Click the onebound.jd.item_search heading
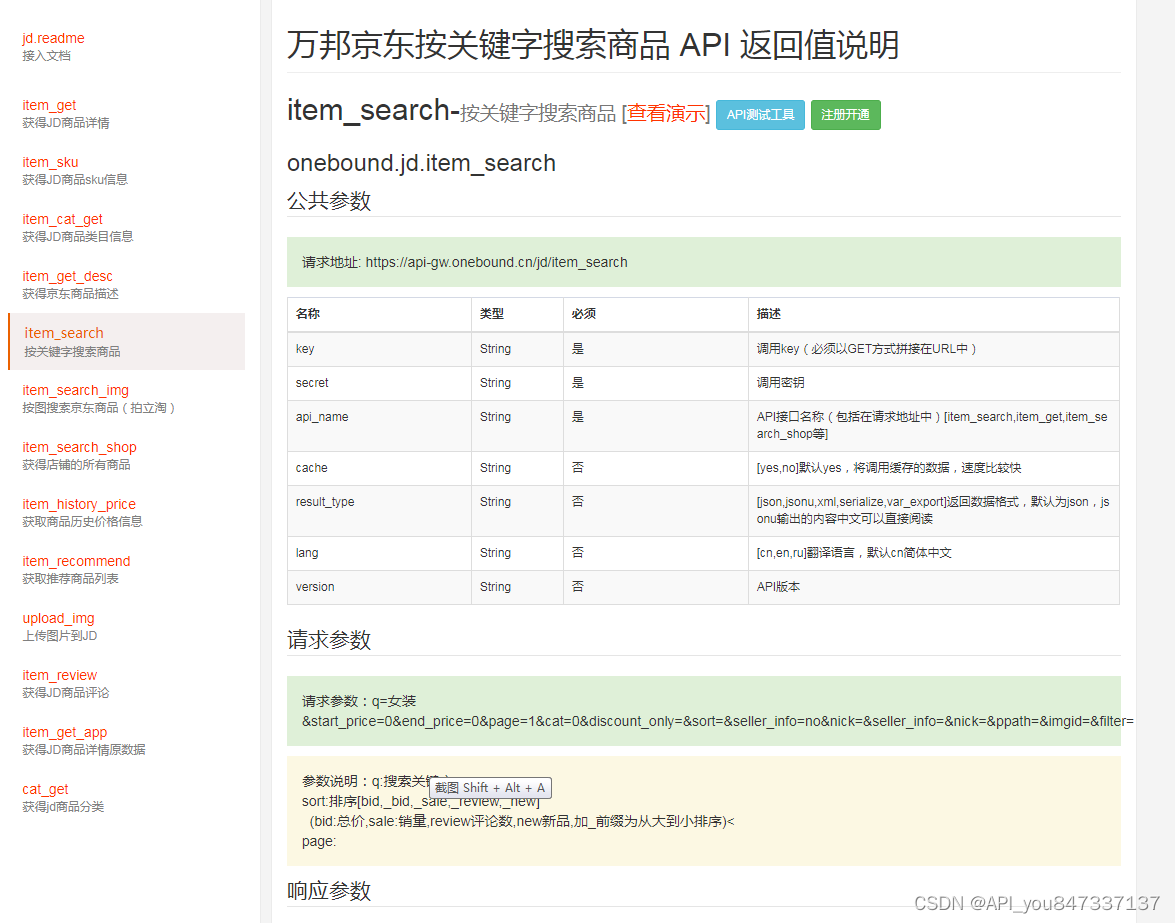 click(421, 163)
